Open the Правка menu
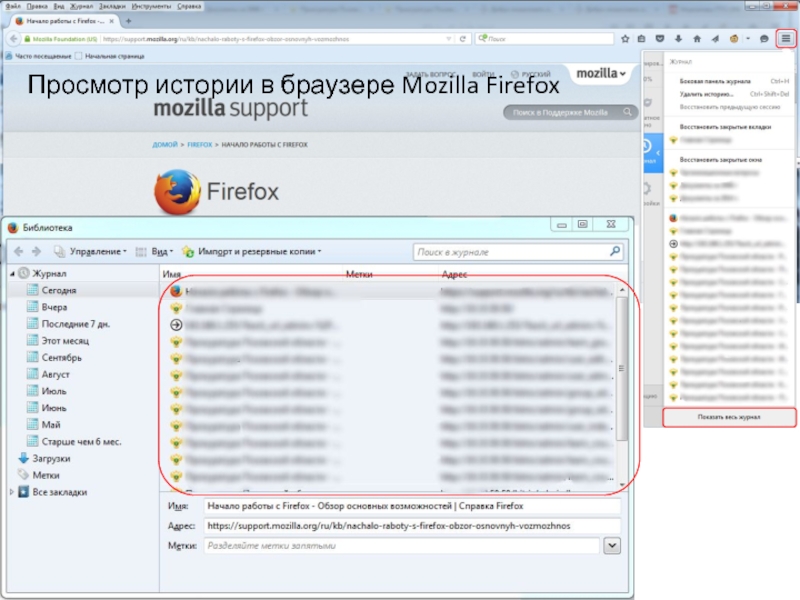 [x=36, y=6]
